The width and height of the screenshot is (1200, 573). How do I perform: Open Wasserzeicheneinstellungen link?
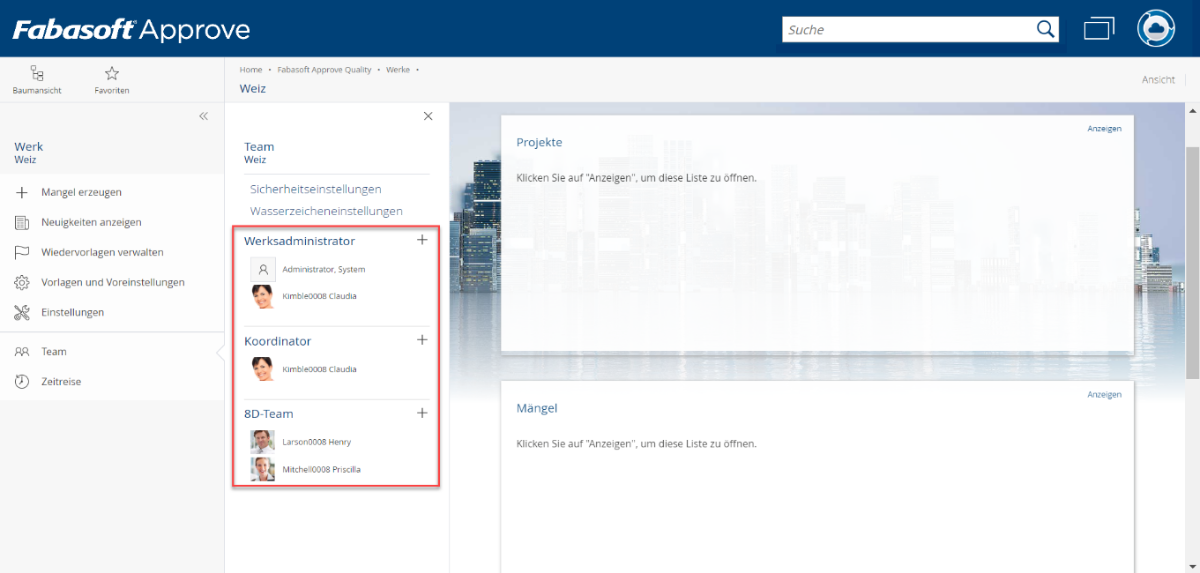point(326,211)
